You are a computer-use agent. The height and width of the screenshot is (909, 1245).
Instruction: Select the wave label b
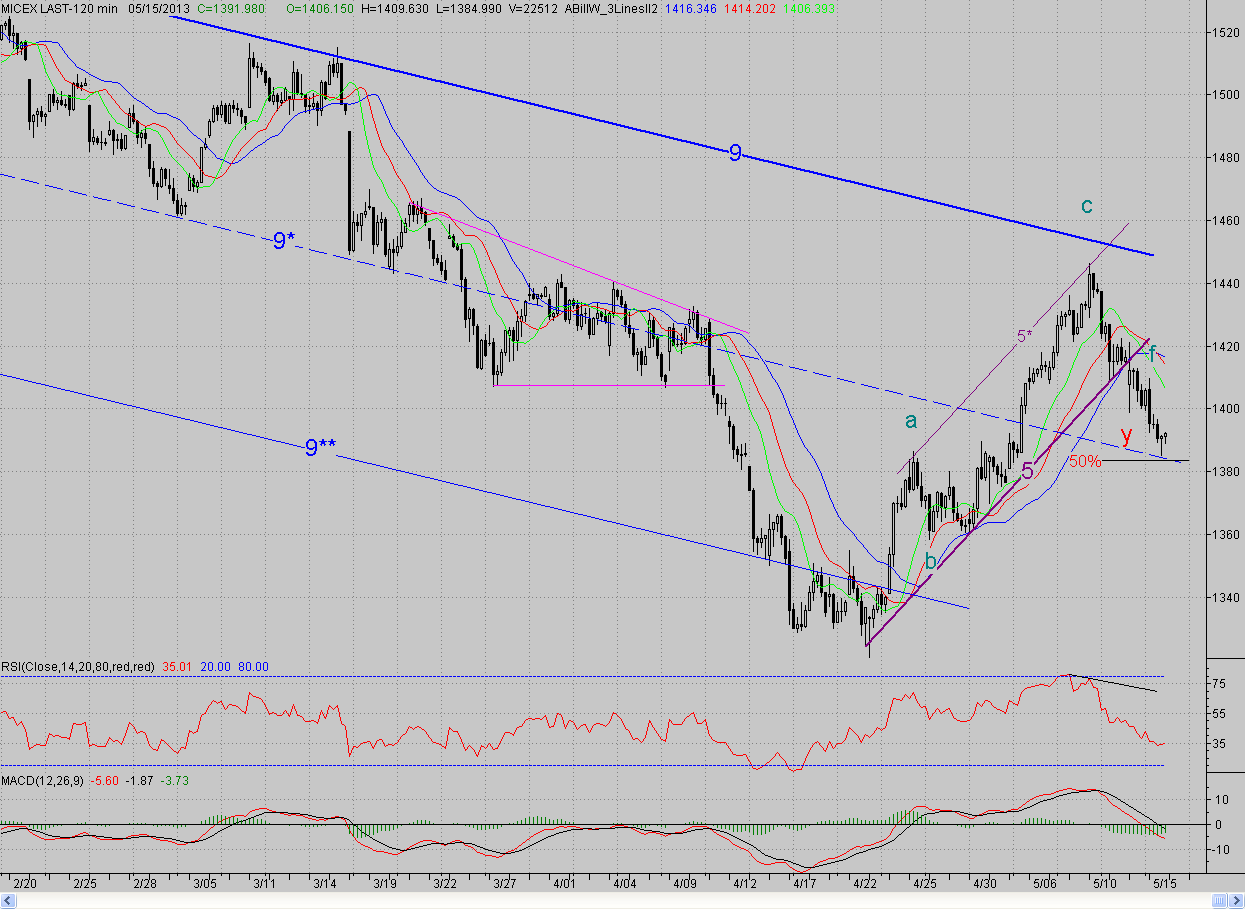[x=931, y=561]
